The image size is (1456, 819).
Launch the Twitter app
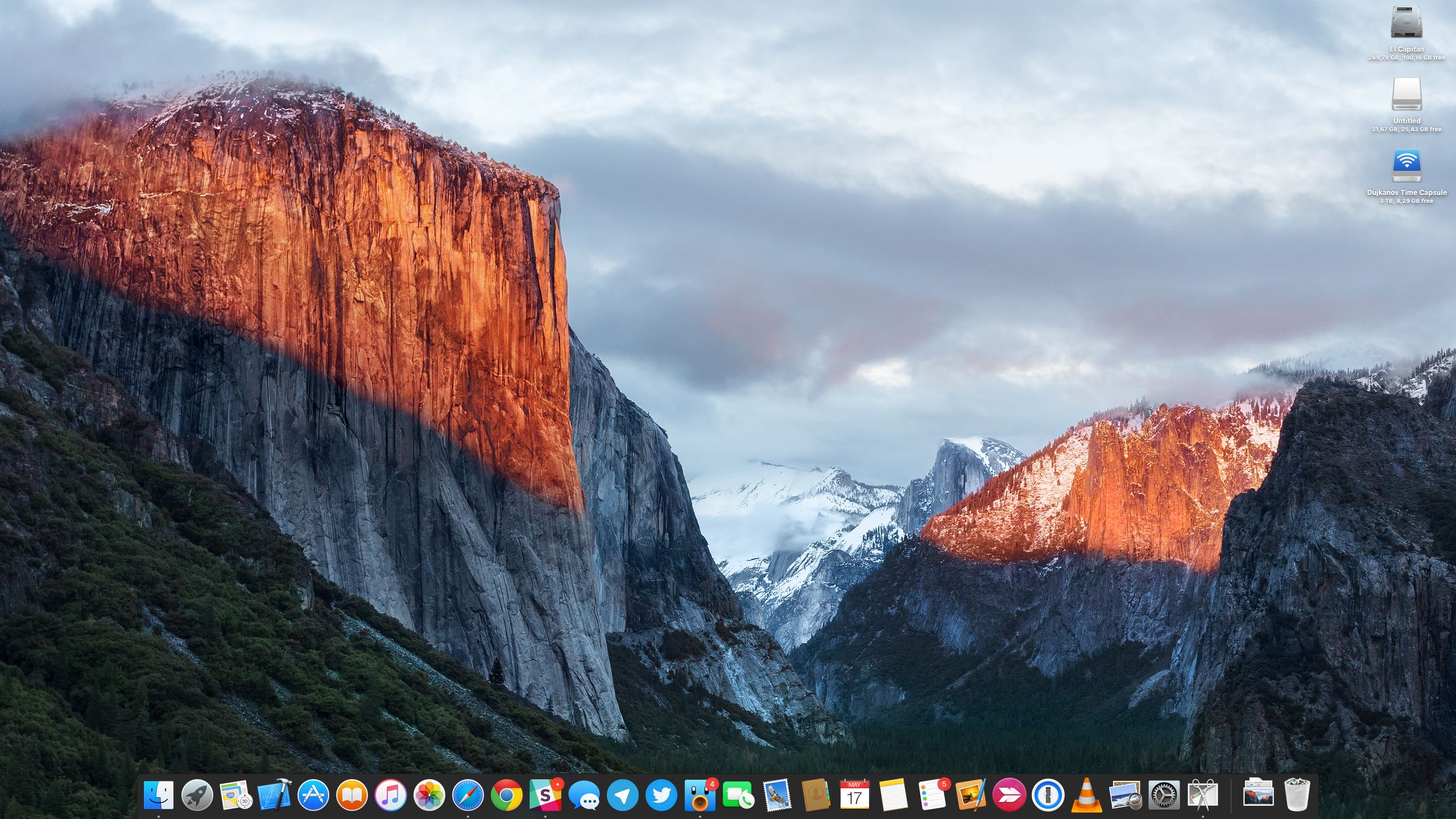(661, 795)
